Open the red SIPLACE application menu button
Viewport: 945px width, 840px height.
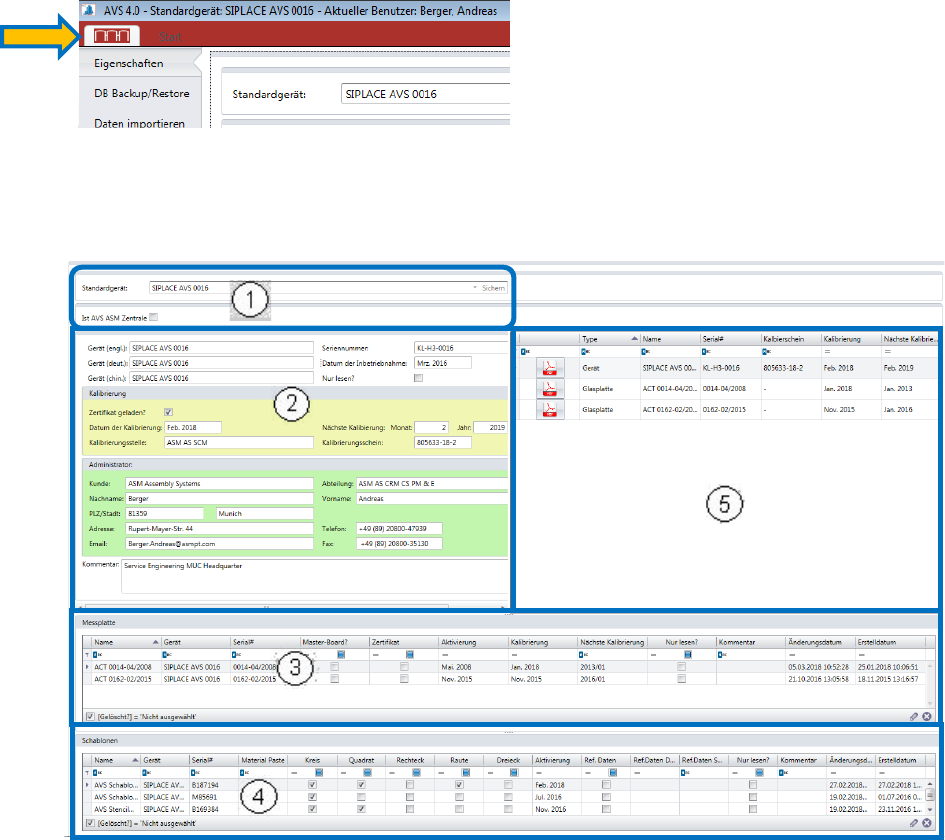[x=111, y=36]
